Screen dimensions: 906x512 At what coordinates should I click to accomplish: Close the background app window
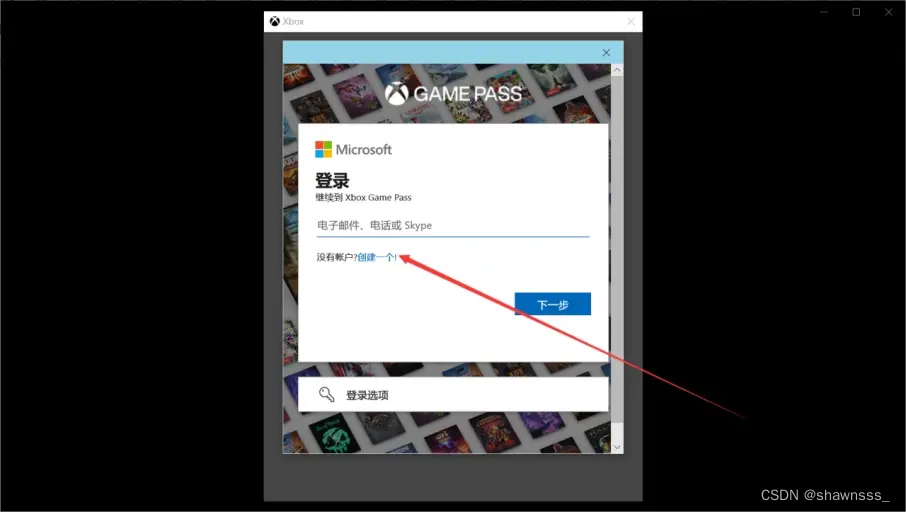[x=889, y=12]
